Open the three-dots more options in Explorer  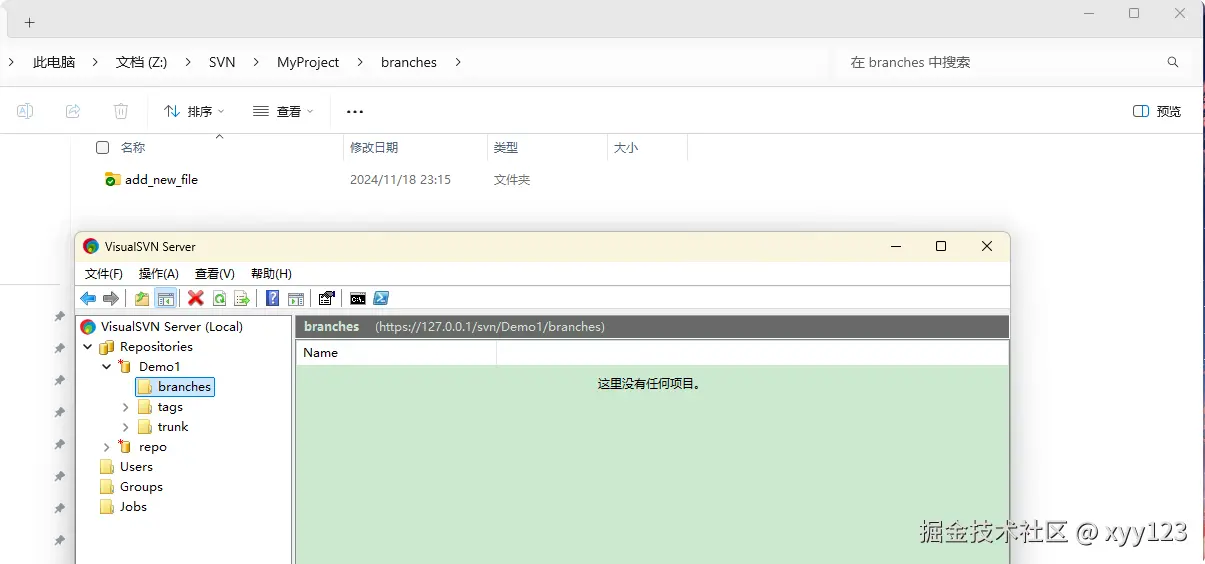tap(354, 112)
